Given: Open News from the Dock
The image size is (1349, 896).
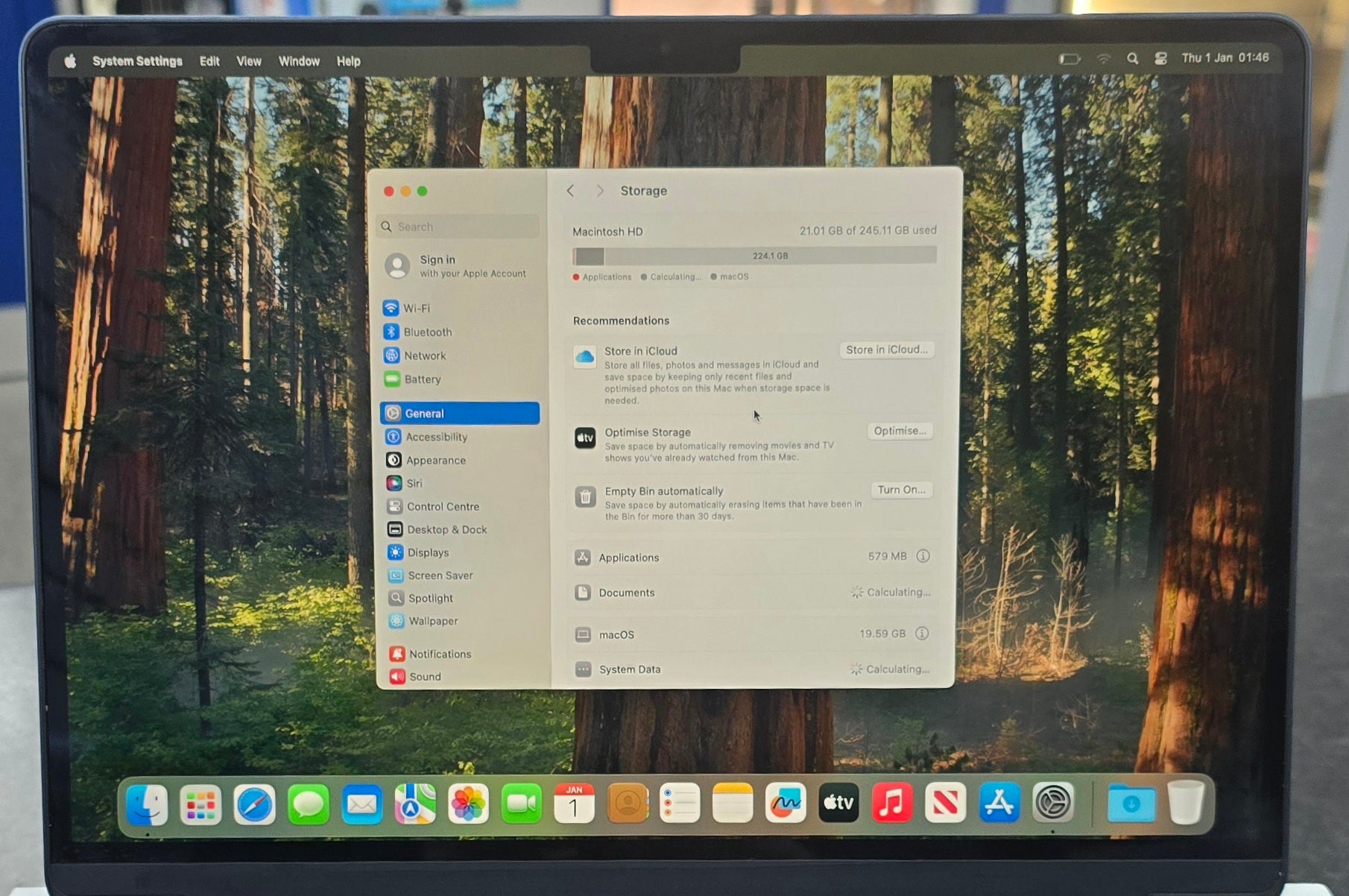Looking at the screenshot, I should [x=945, y=803].
